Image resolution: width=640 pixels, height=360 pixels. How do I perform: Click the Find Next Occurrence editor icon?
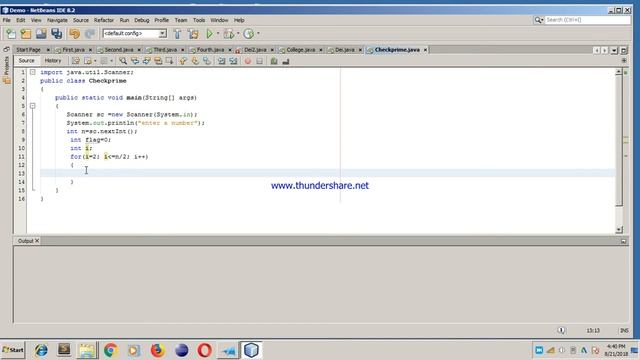coord(146,61)
